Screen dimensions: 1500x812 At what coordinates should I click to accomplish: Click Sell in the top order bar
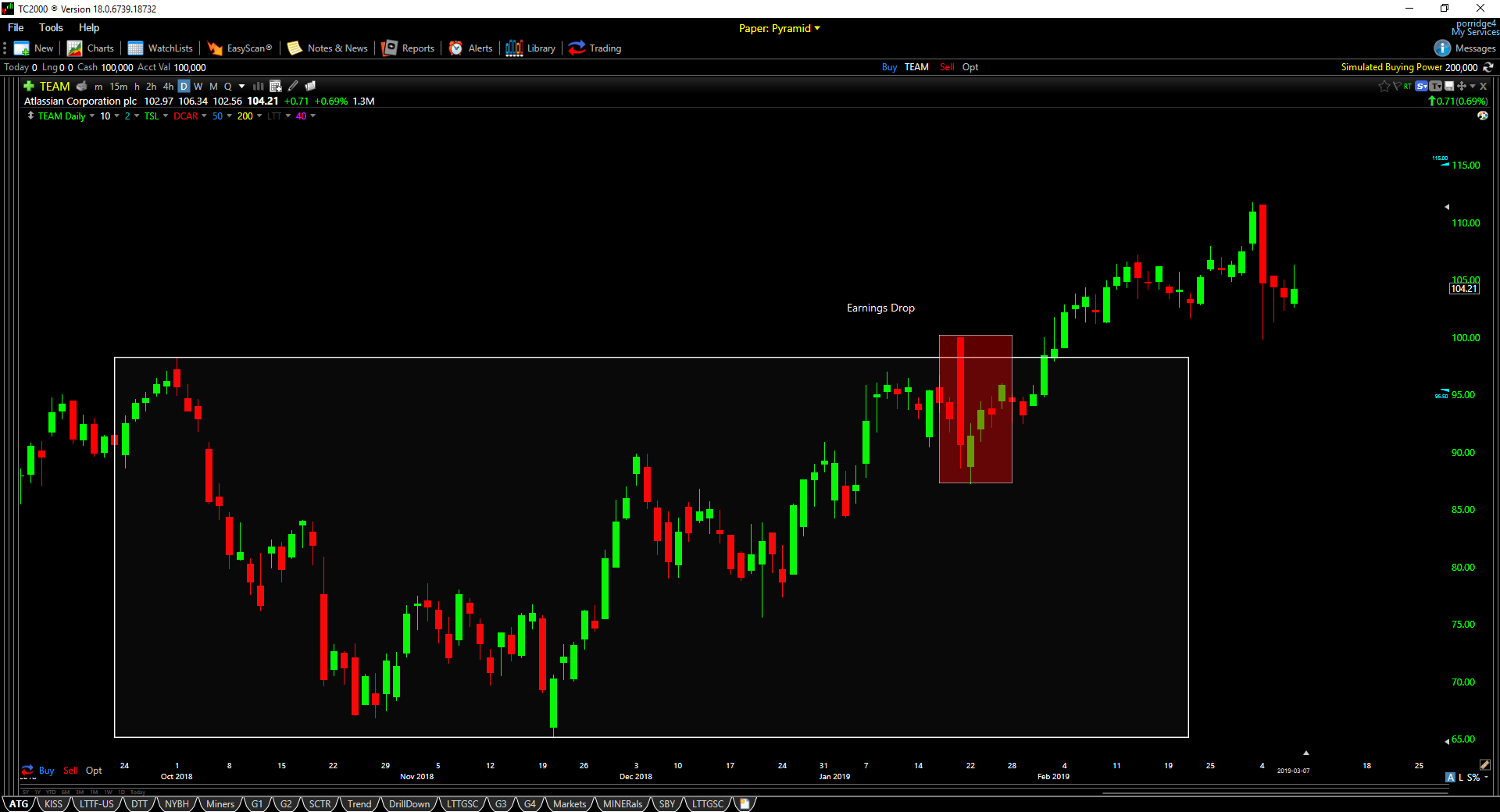[x=947, y=67]
